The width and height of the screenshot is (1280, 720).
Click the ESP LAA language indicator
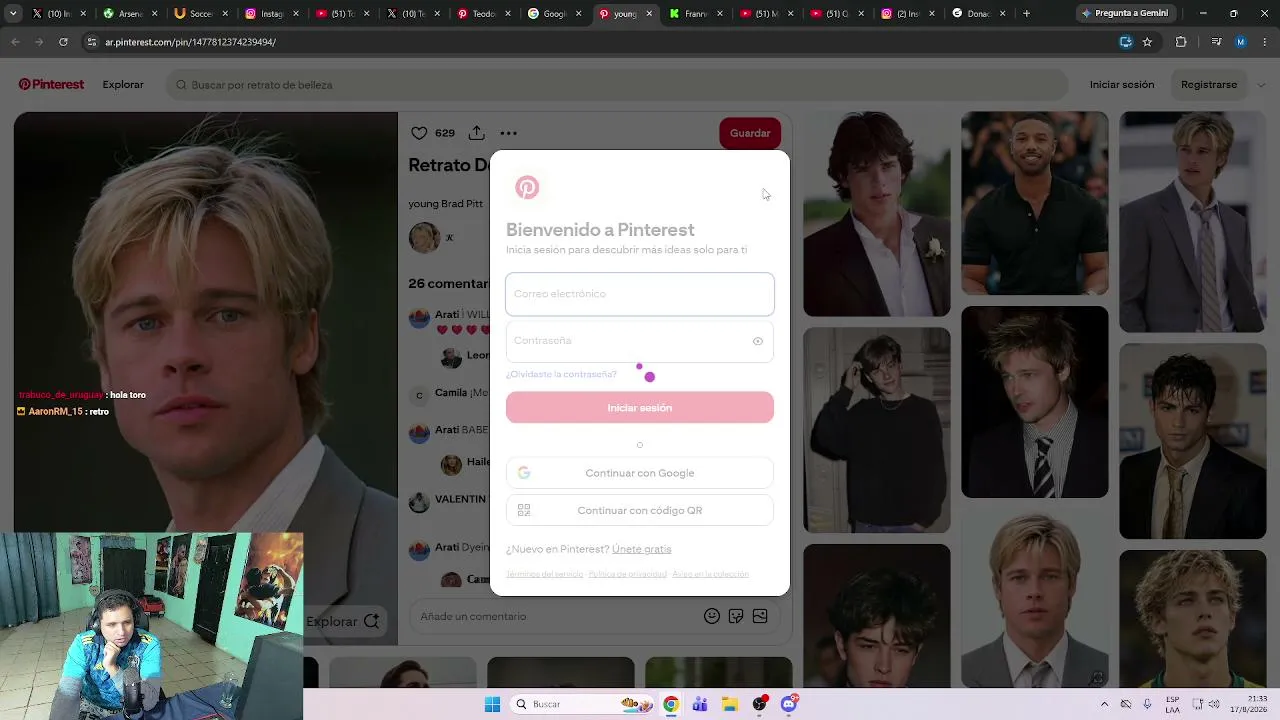[x=1173, y=704]
